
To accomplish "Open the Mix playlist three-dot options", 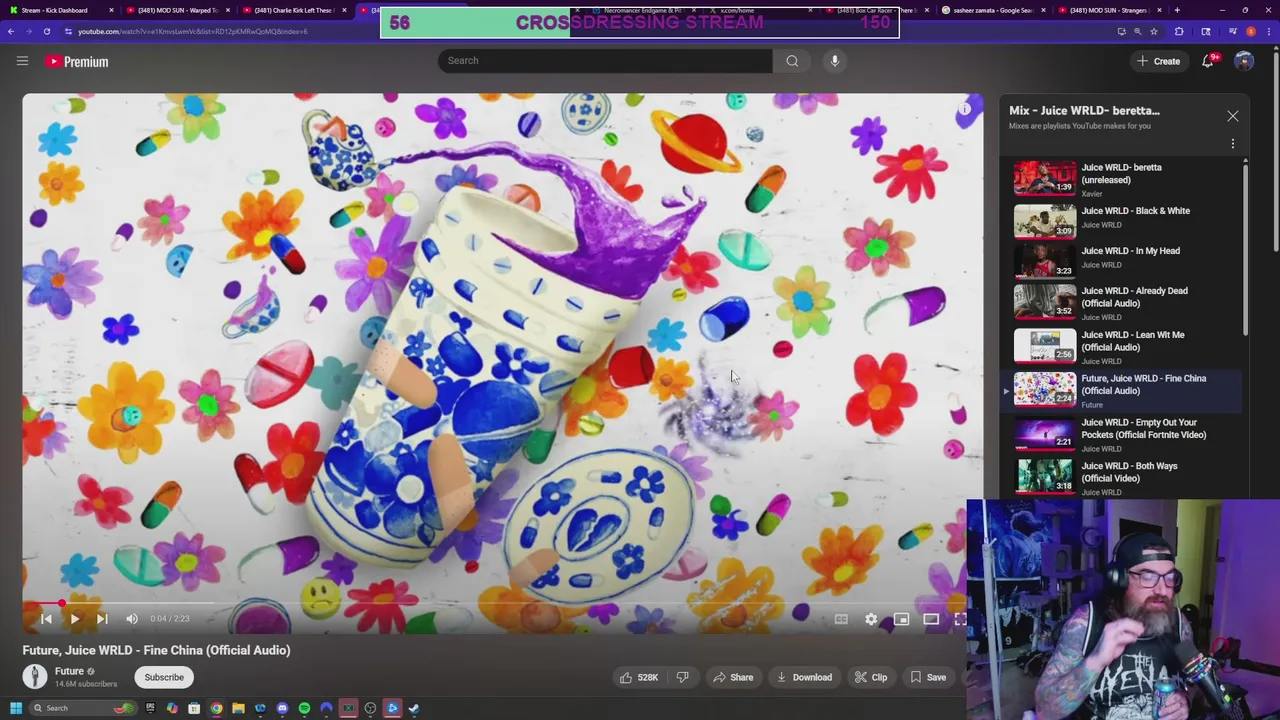I will coord(1232,144).
